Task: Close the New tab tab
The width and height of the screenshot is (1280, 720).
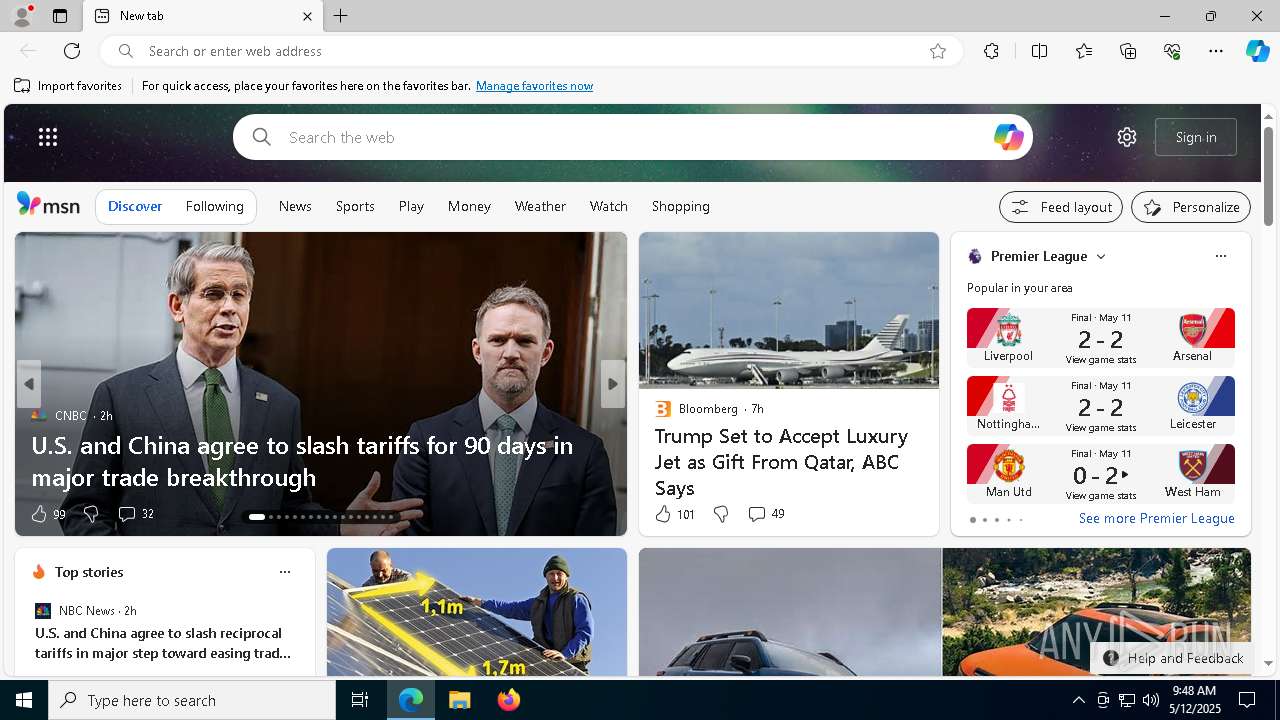Action: 307,16
